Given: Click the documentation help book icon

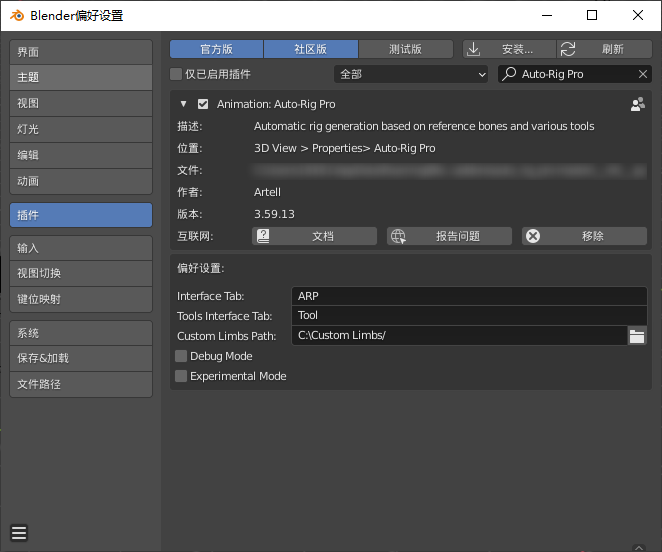Looking at the screenshot, I should coord(263,236).
